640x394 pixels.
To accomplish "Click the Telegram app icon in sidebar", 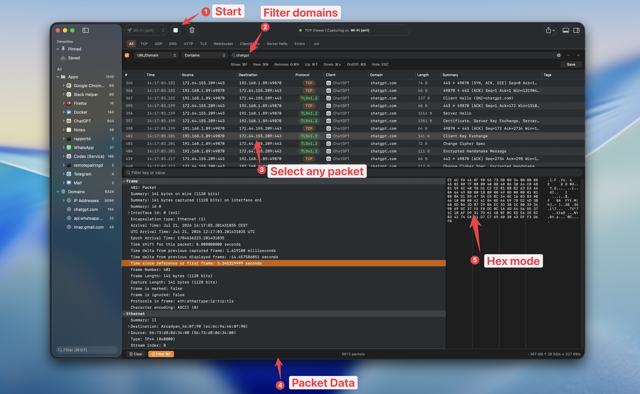I will (x=69, y=174).
